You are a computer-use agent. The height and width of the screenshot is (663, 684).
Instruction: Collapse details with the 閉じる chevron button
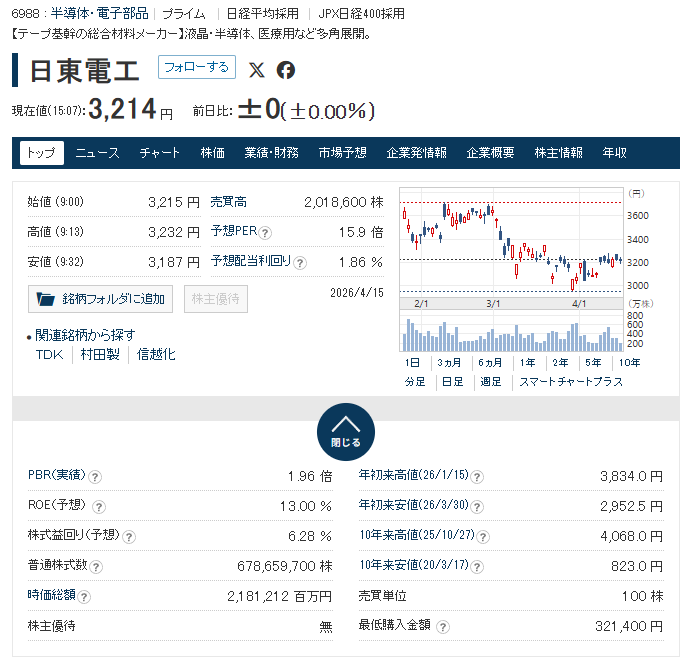(x=345, y=431)
